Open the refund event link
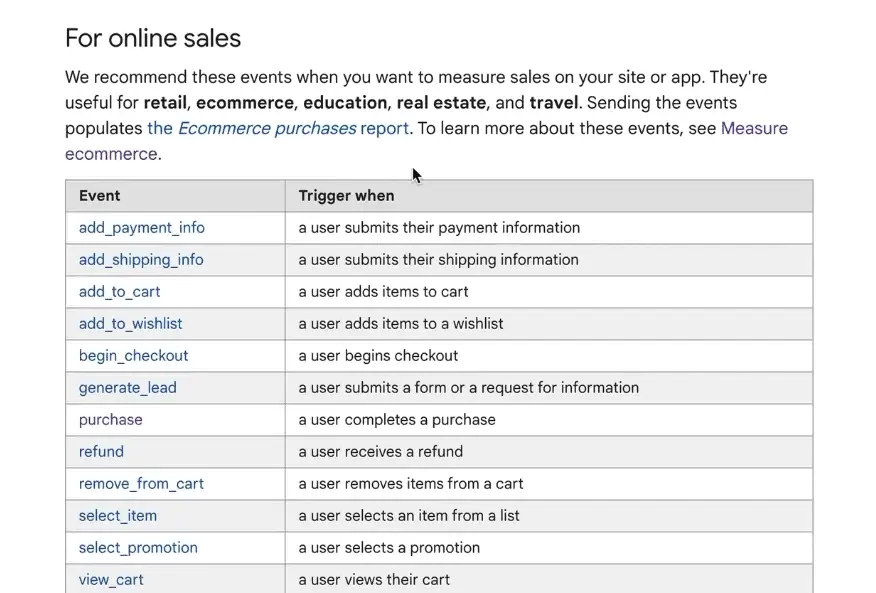876x593 pixels. (x=100, y=451)
